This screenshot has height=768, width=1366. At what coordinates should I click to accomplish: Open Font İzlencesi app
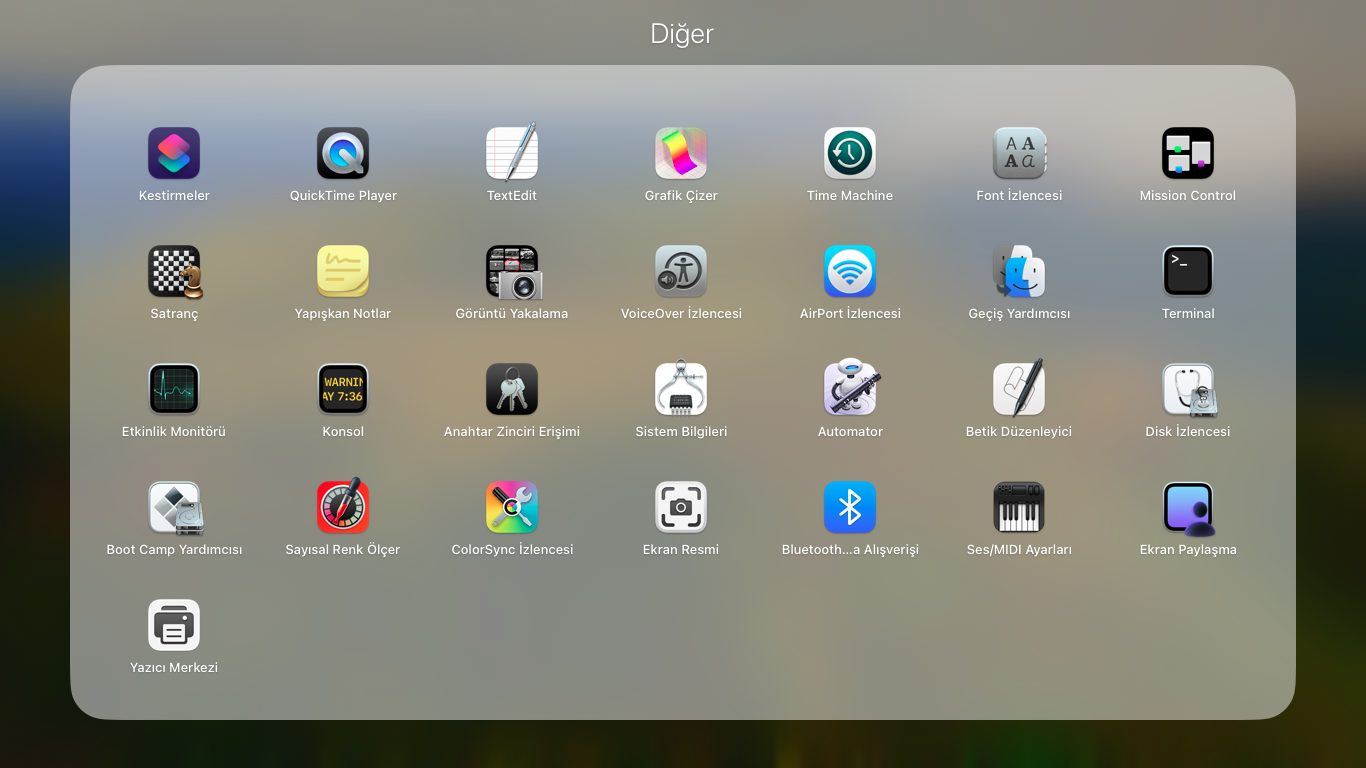click(1019, 154)
